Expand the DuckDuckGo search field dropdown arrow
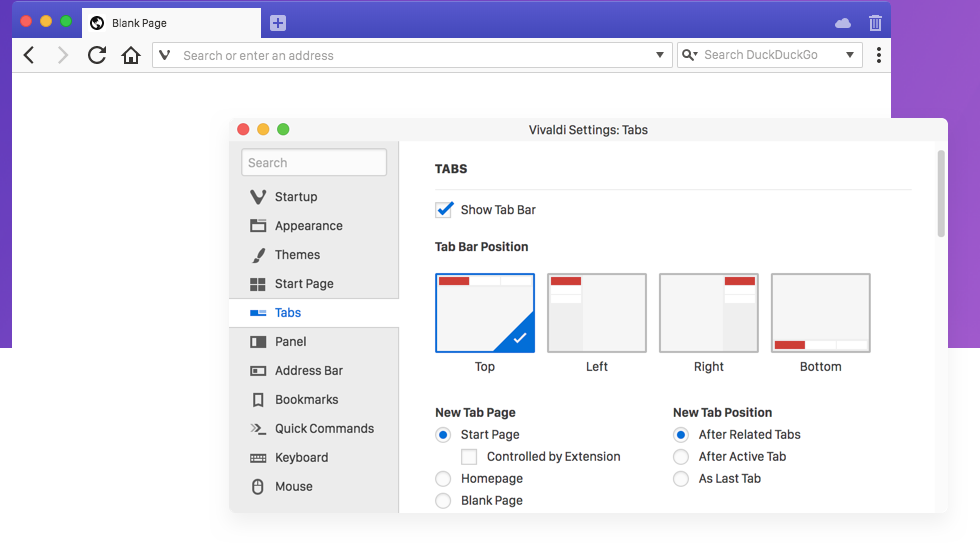980x551 pixels. 850,55
